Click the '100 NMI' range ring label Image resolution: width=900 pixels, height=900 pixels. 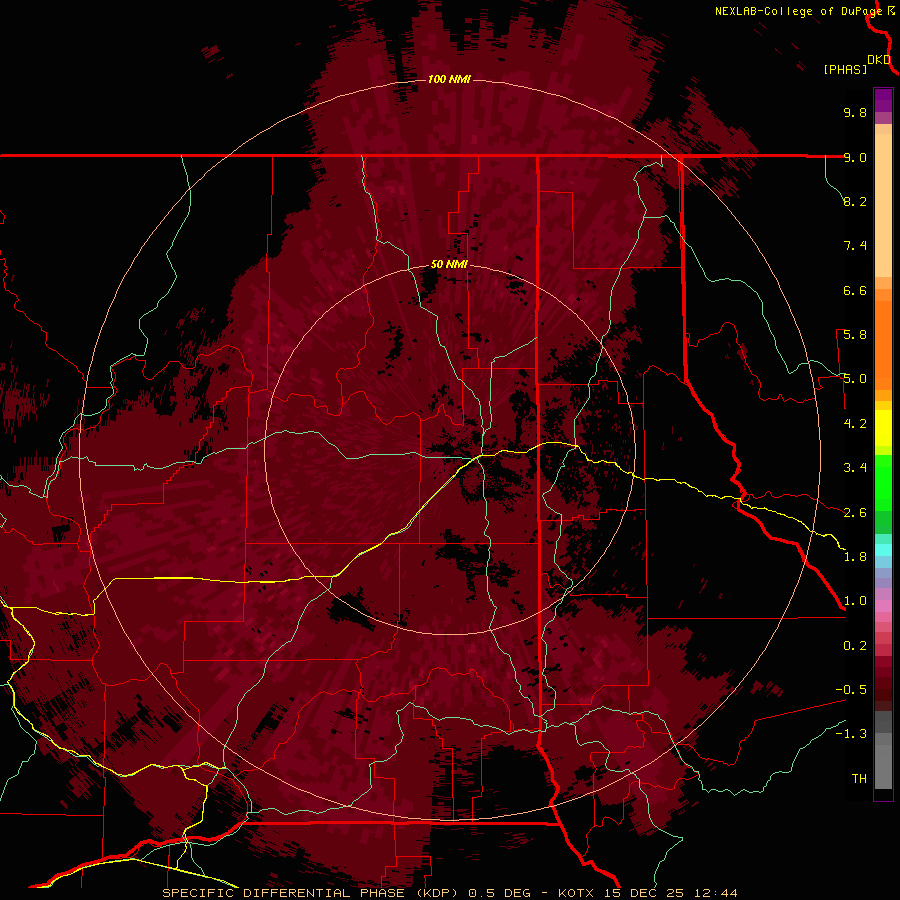coord(449,79)
